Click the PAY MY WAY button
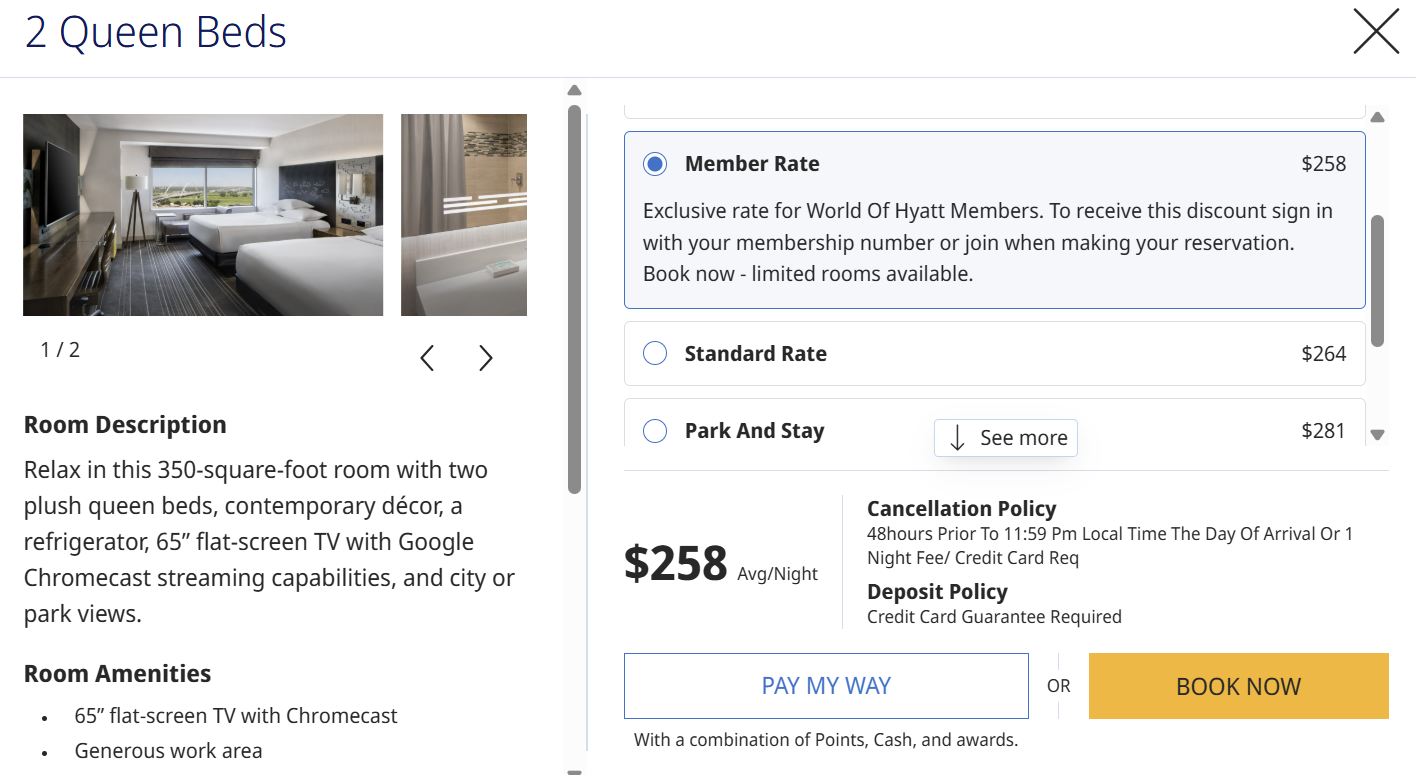The height and width of the screenshot is (775, 1416). 826,686
